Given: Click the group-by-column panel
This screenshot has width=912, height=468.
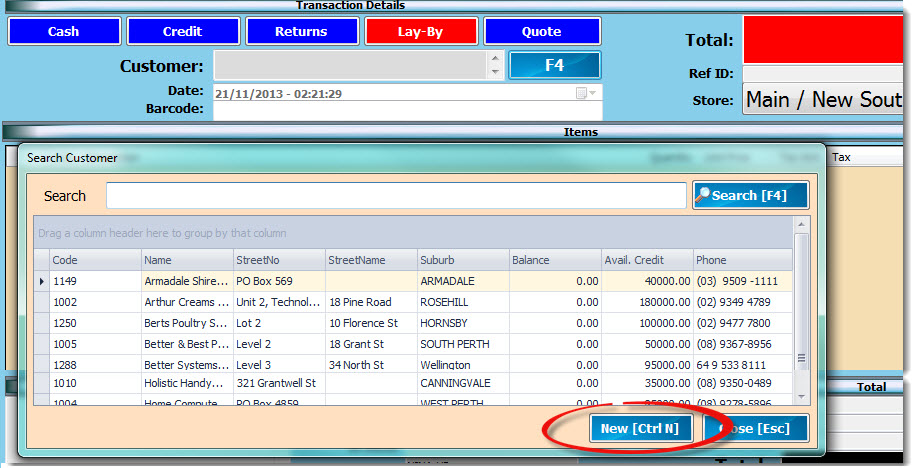Looking at the screenshot, I should [x=413, y=233].
